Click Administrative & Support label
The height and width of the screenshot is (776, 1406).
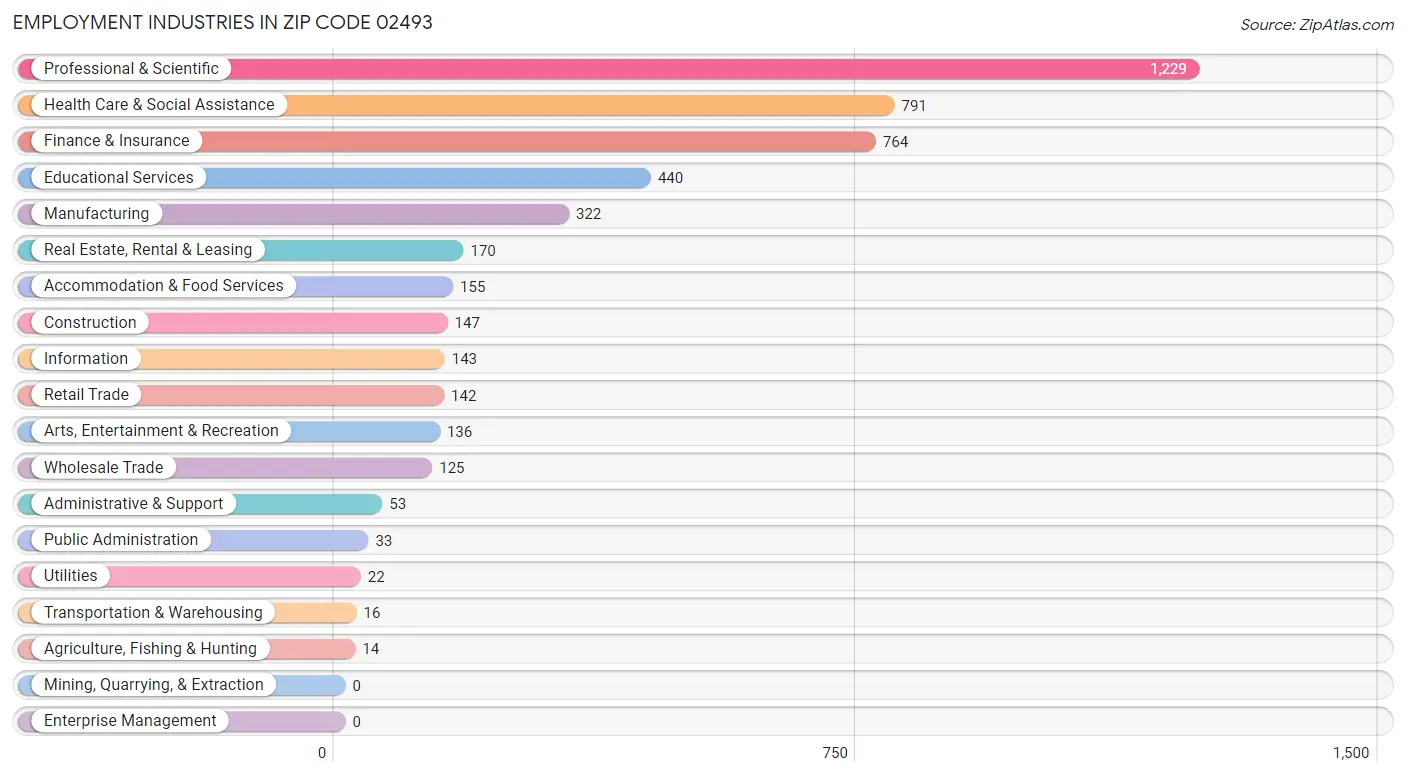133,504
